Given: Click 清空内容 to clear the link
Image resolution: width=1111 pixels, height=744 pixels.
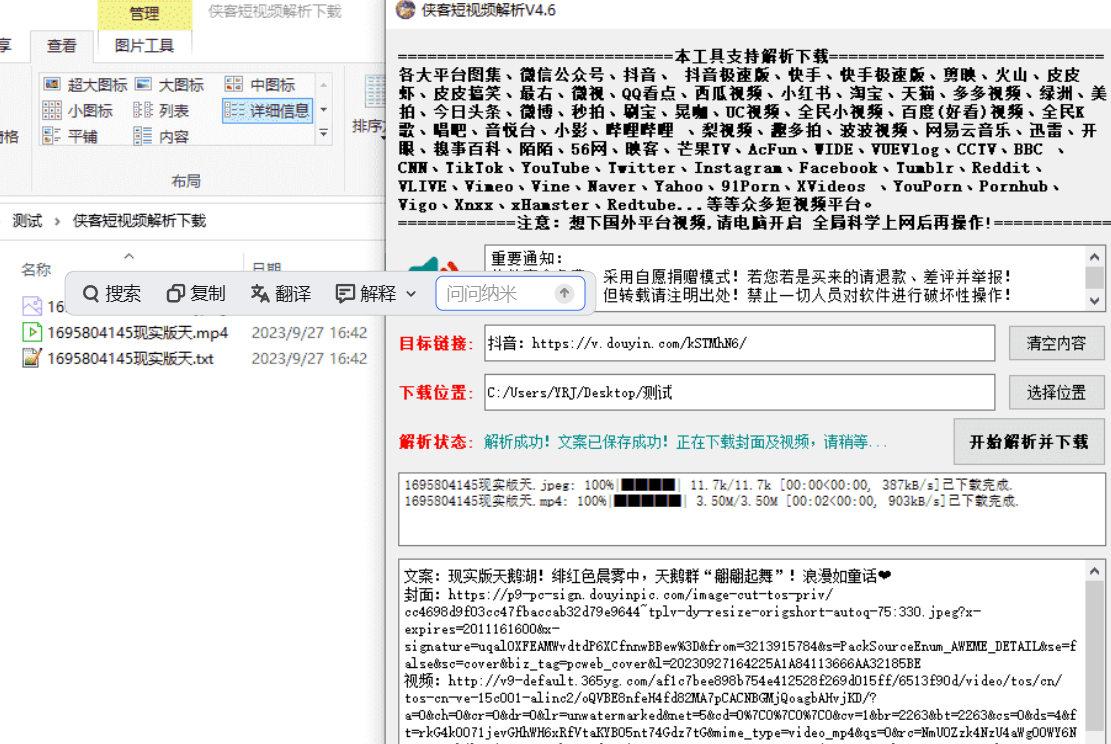Looking at the screenshot, I should pyautogui.click(x=1056, y=343).
